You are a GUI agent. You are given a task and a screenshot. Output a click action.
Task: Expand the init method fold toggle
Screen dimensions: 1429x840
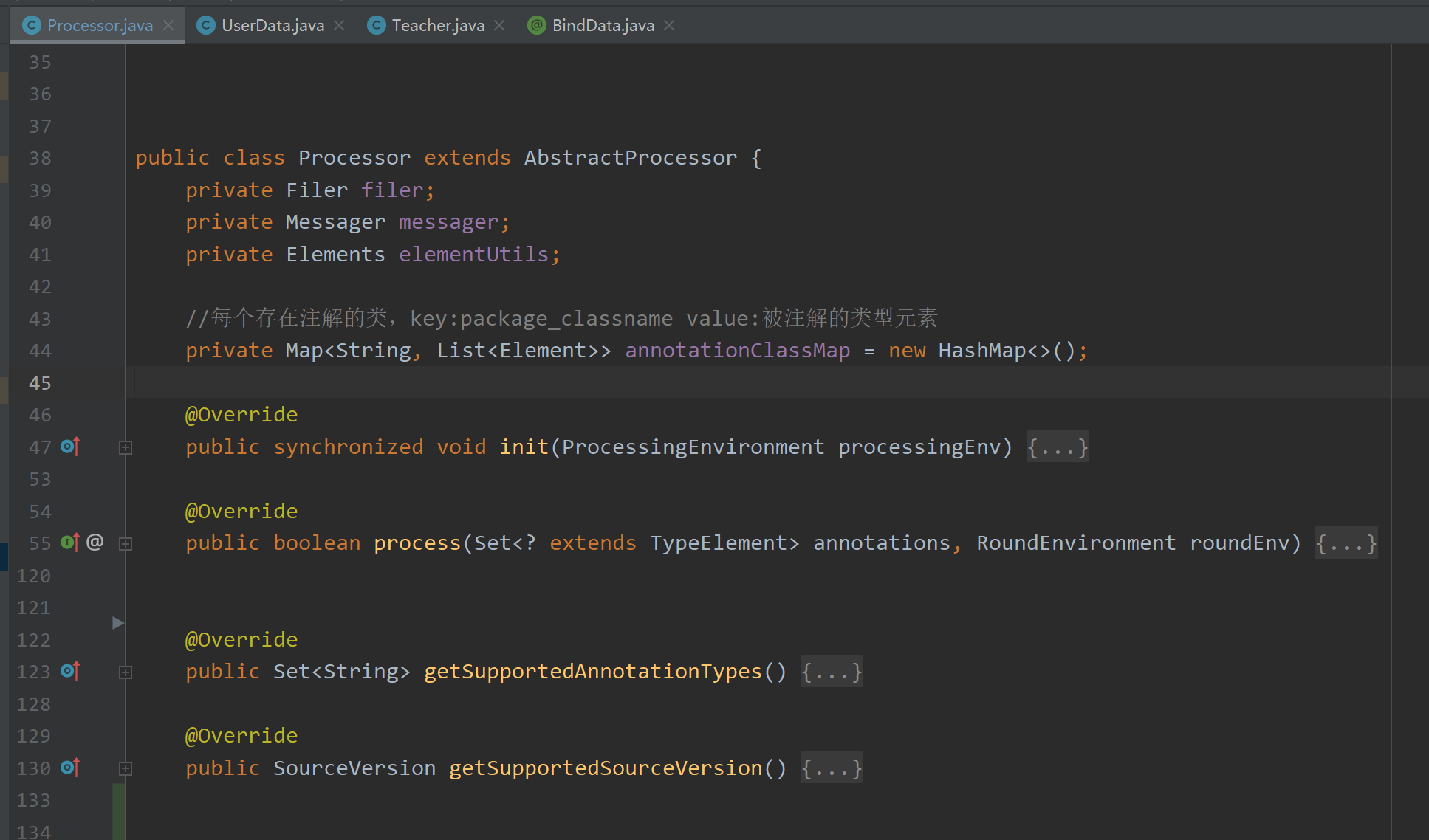pos(126,447)
